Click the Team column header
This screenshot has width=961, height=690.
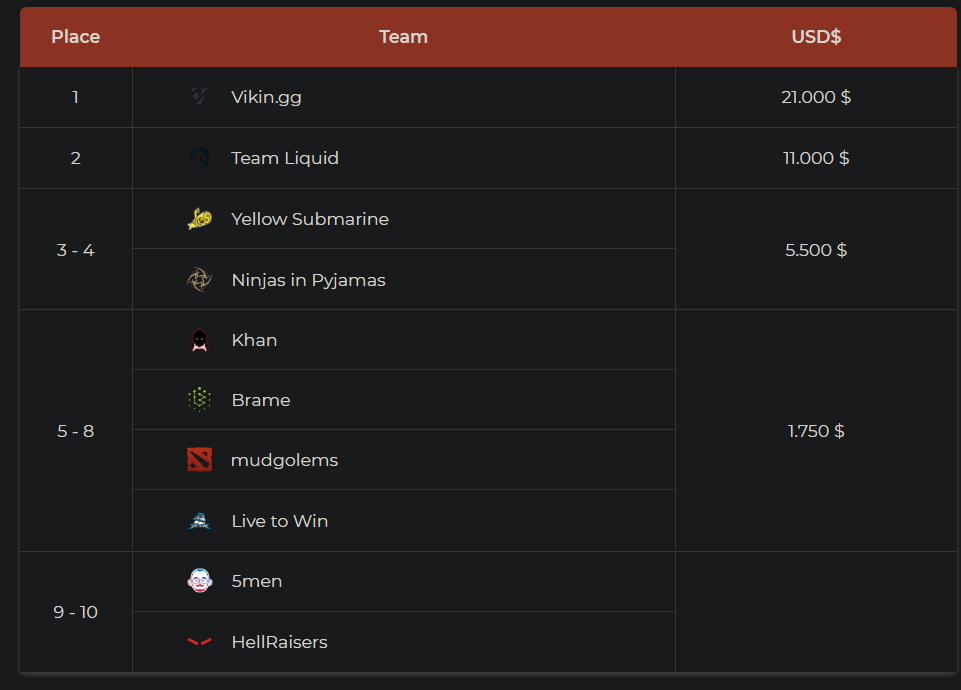[403, 37]
